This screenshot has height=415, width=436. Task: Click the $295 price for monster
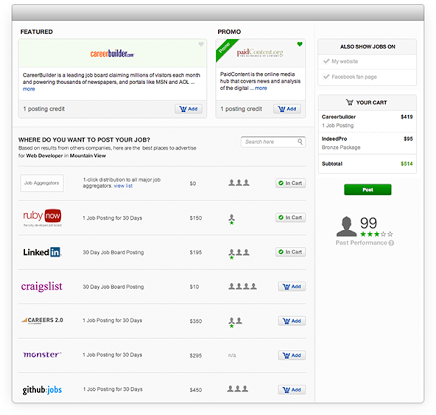point(196,356)
